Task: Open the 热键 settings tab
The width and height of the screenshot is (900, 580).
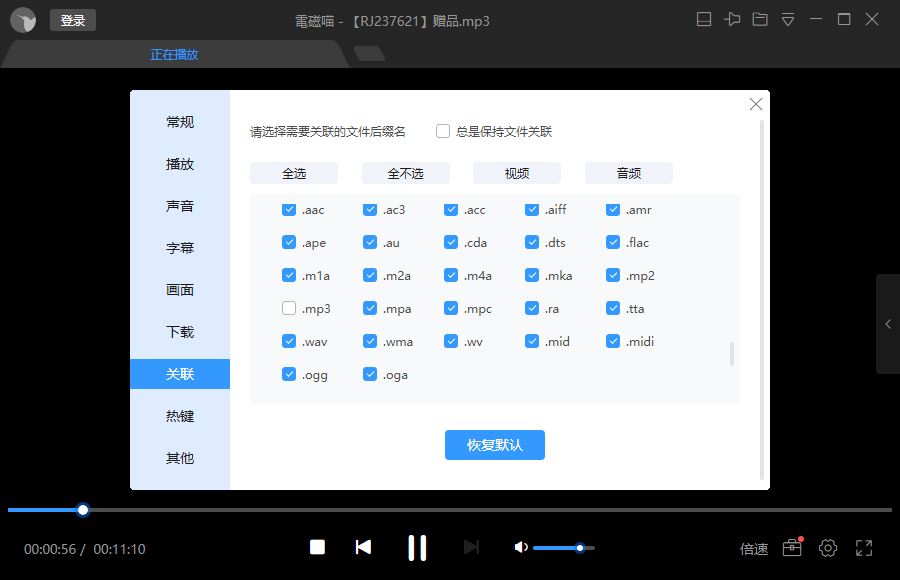Action: (x=180, y=416)
